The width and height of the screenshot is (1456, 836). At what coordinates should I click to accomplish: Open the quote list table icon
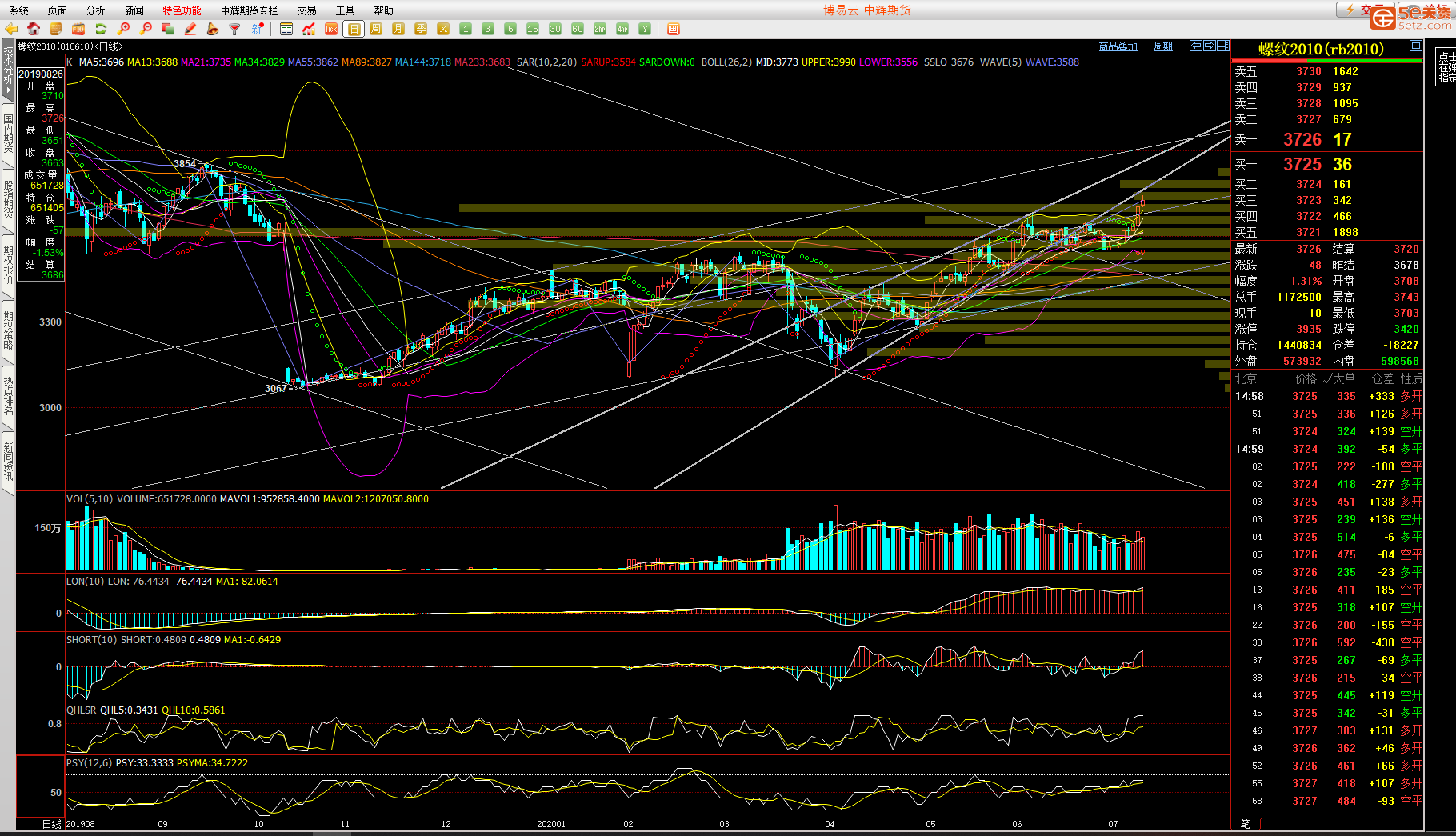(286, 29)
